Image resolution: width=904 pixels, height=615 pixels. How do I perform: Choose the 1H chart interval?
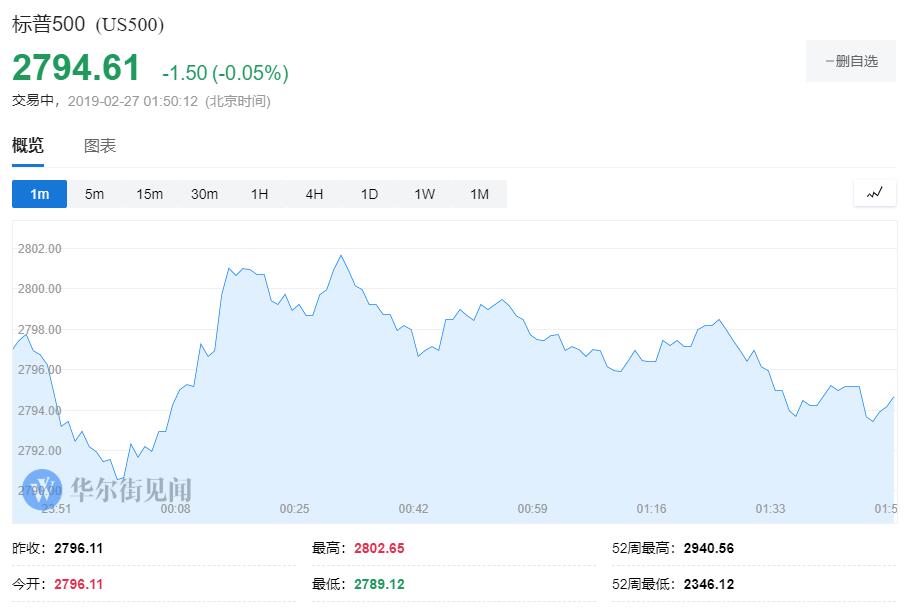click(259, 194)
